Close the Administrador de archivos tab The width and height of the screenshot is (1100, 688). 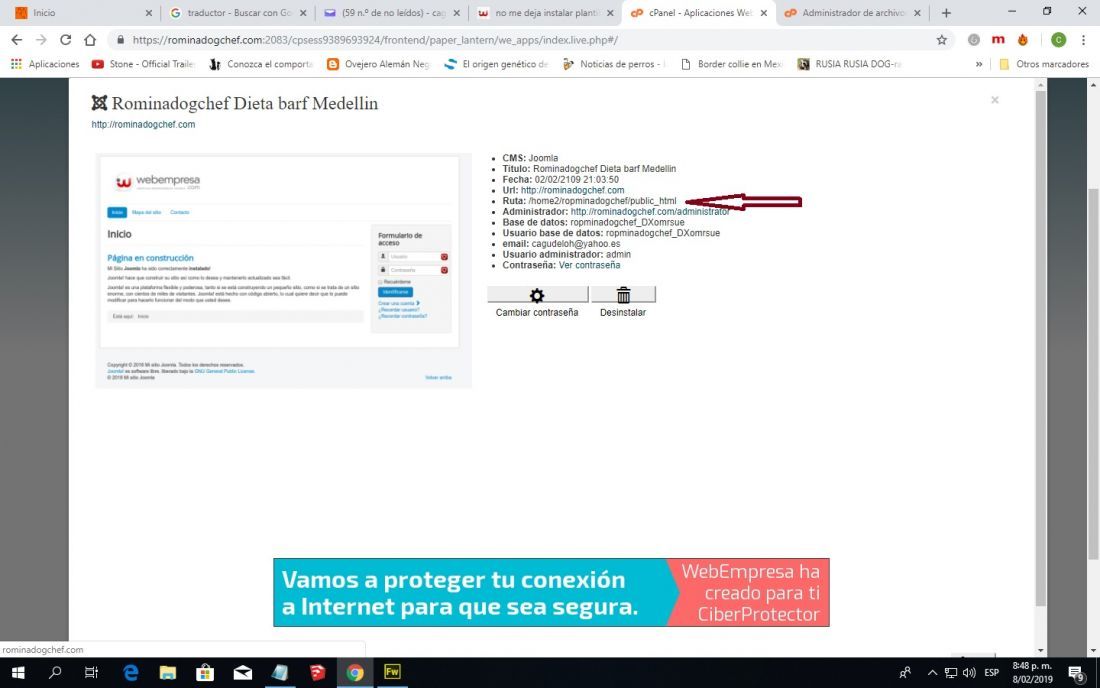[917, 13]
